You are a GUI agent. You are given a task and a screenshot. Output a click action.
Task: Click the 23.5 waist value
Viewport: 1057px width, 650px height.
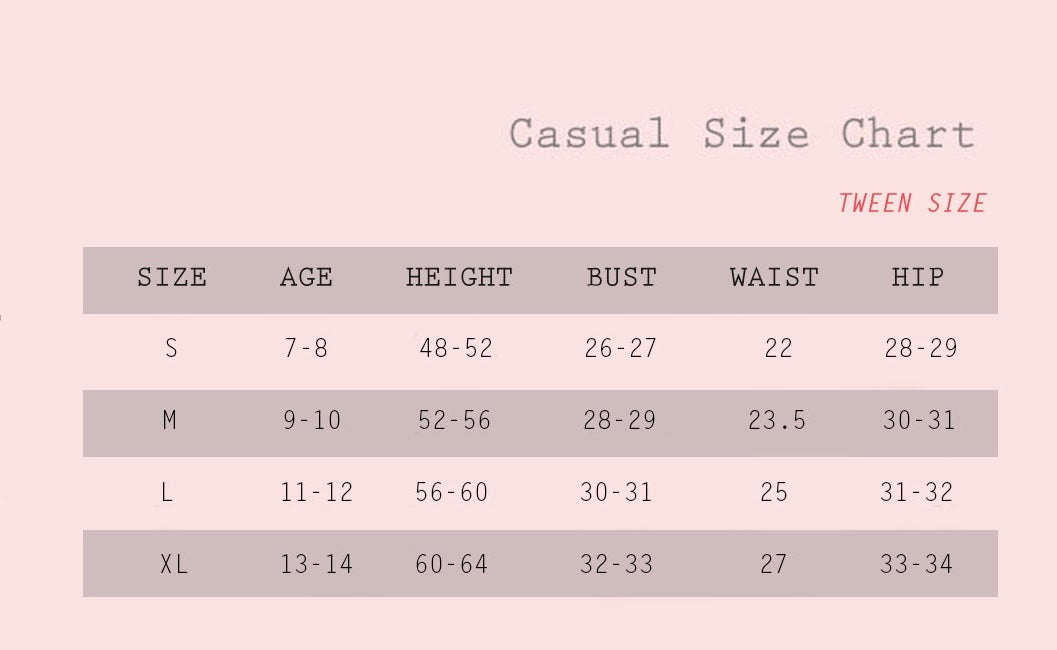pos(777,420)
